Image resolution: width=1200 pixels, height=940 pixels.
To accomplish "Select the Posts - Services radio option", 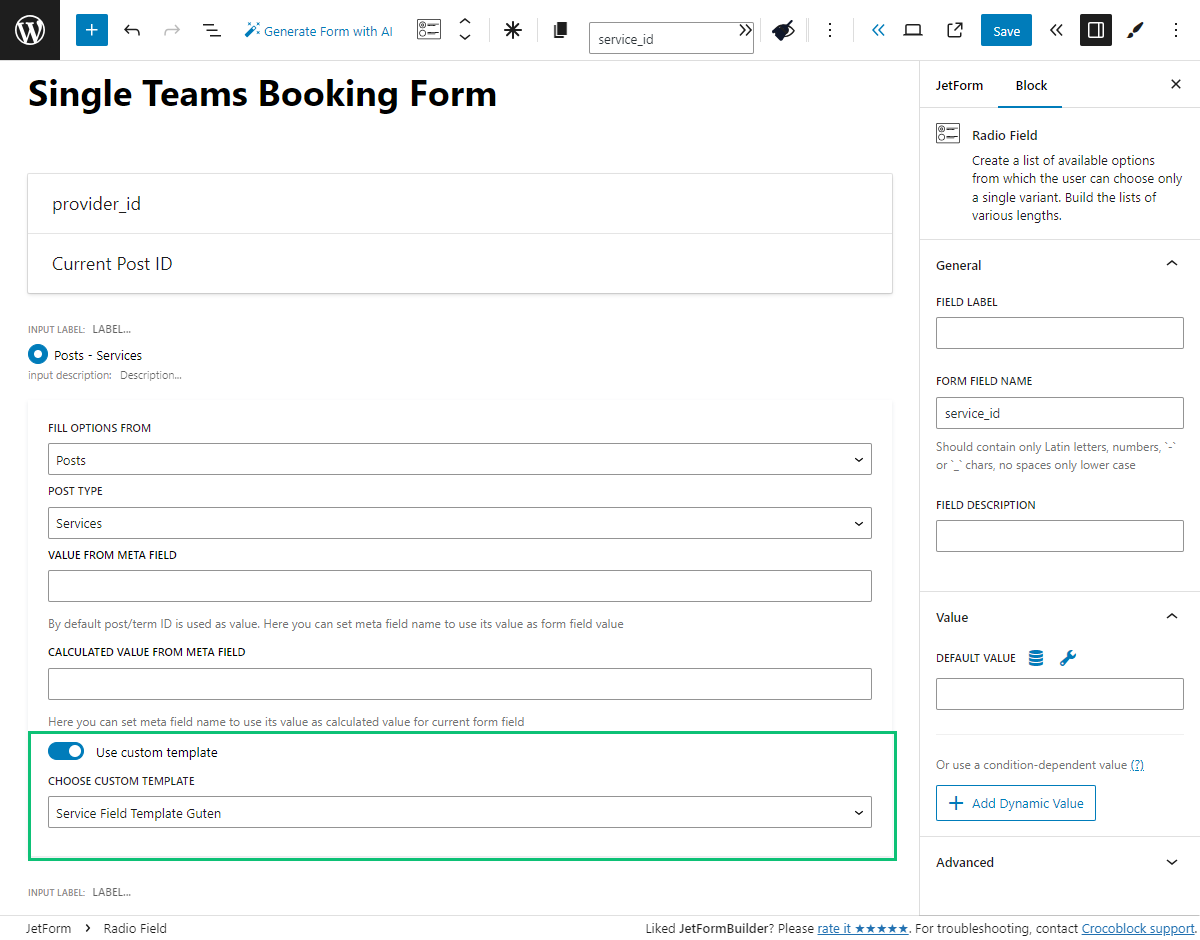I will point(37,354).
